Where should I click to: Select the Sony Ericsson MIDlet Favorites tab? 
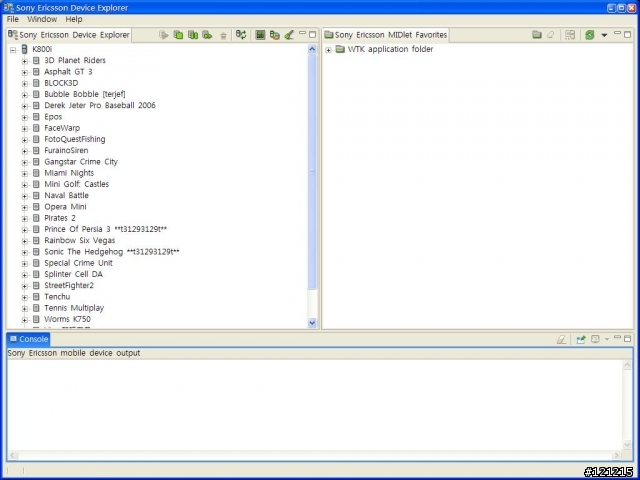pos(386,35)
